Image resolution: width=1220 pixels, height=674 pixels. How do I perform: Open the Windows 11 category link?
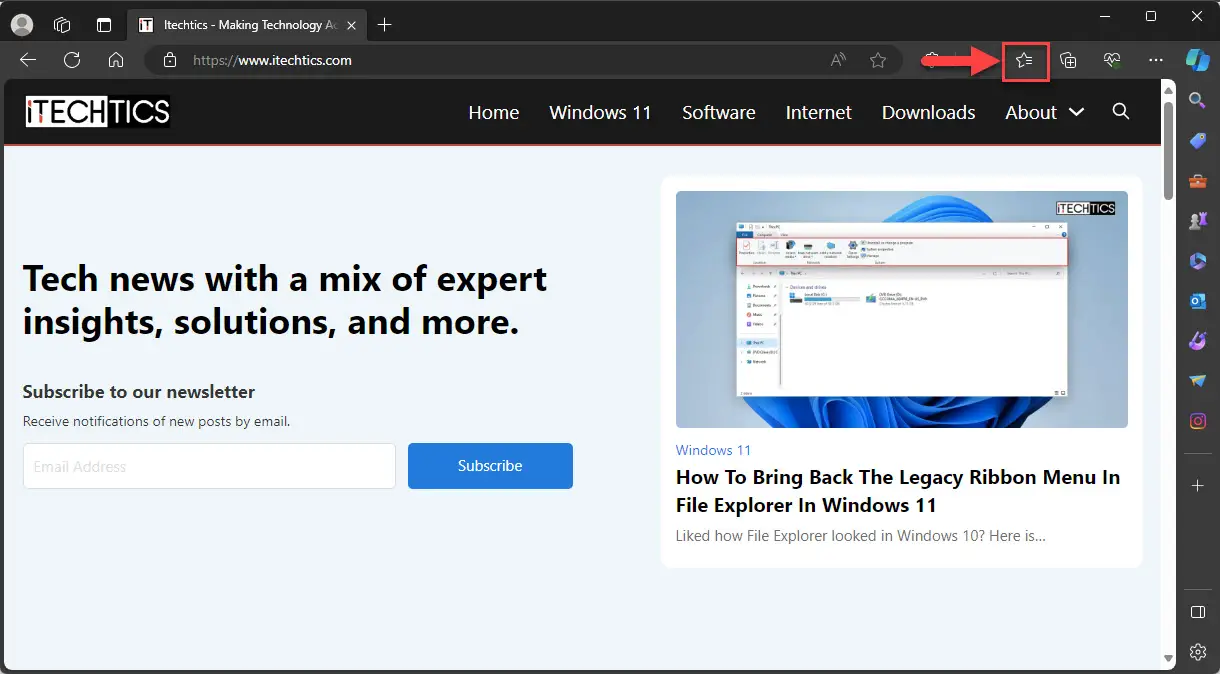click(713, 450)
